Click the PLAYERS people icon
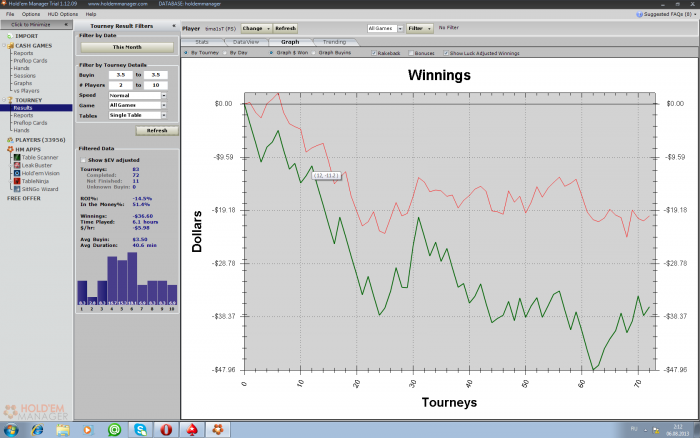 pyautogui.click(x=10, y=140)
